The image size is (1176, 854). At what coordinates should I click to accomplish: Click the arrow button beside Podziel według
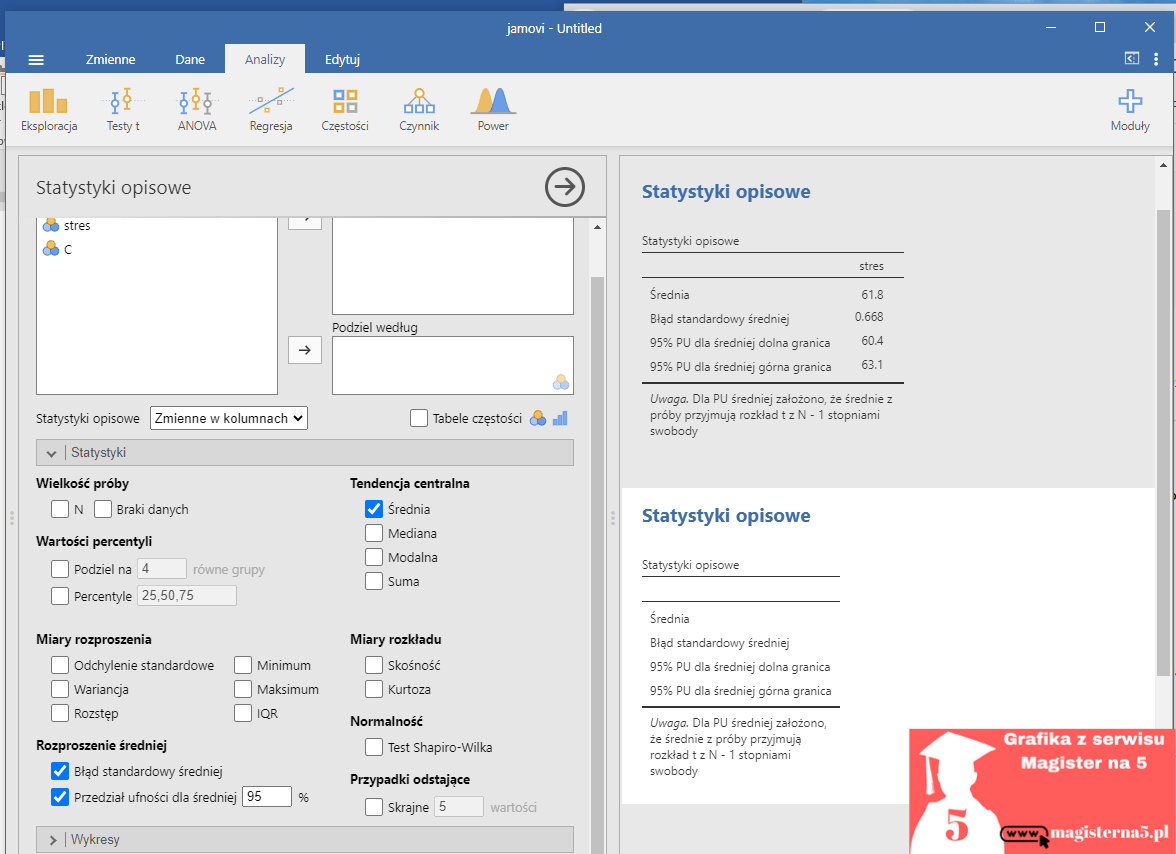coord(305,350)
